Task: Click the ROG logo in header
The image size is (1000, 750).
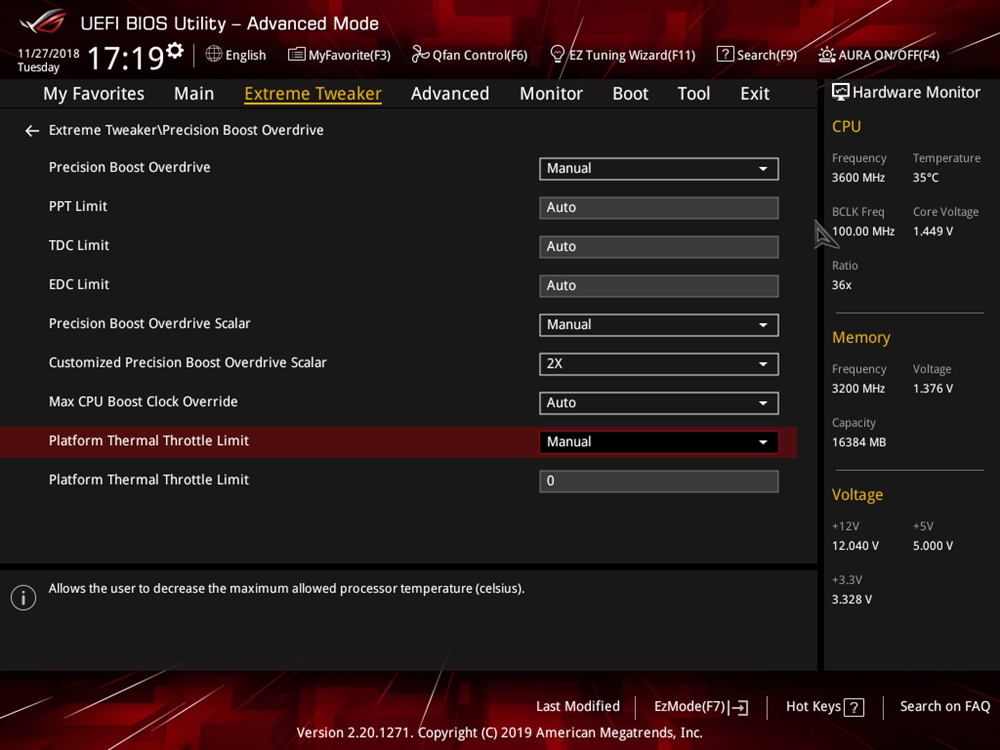Action: coord(43,22)
